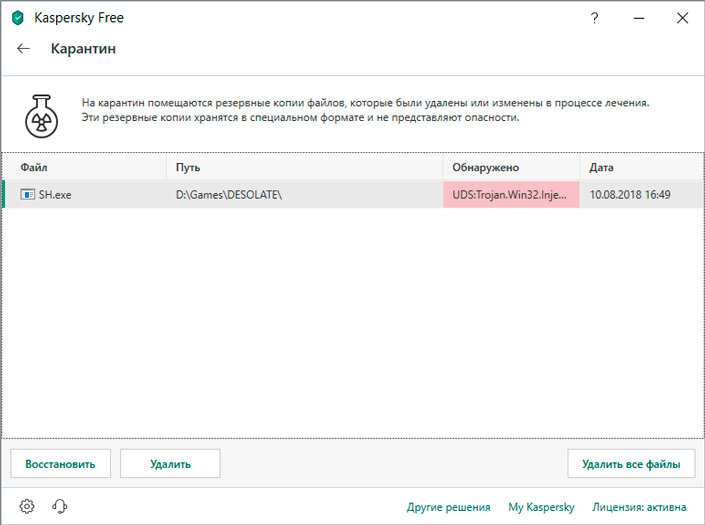
Task: Click the Удалить button
Action: pos(170,463)
